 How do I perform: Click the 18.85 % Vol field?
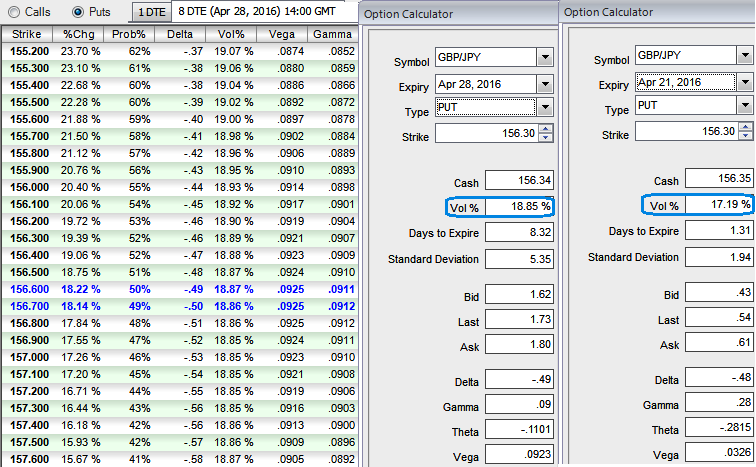[x=518, y=207]
